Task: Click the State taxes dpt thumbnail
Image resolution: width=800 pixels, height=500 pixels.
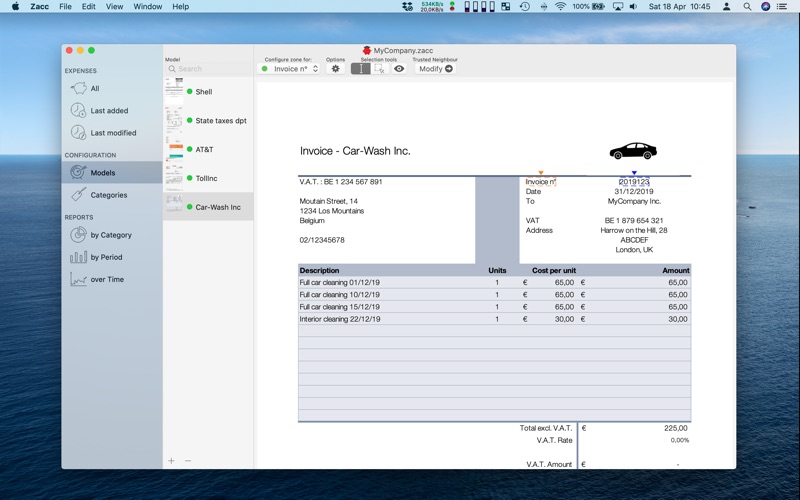Action: coord(174,120)
